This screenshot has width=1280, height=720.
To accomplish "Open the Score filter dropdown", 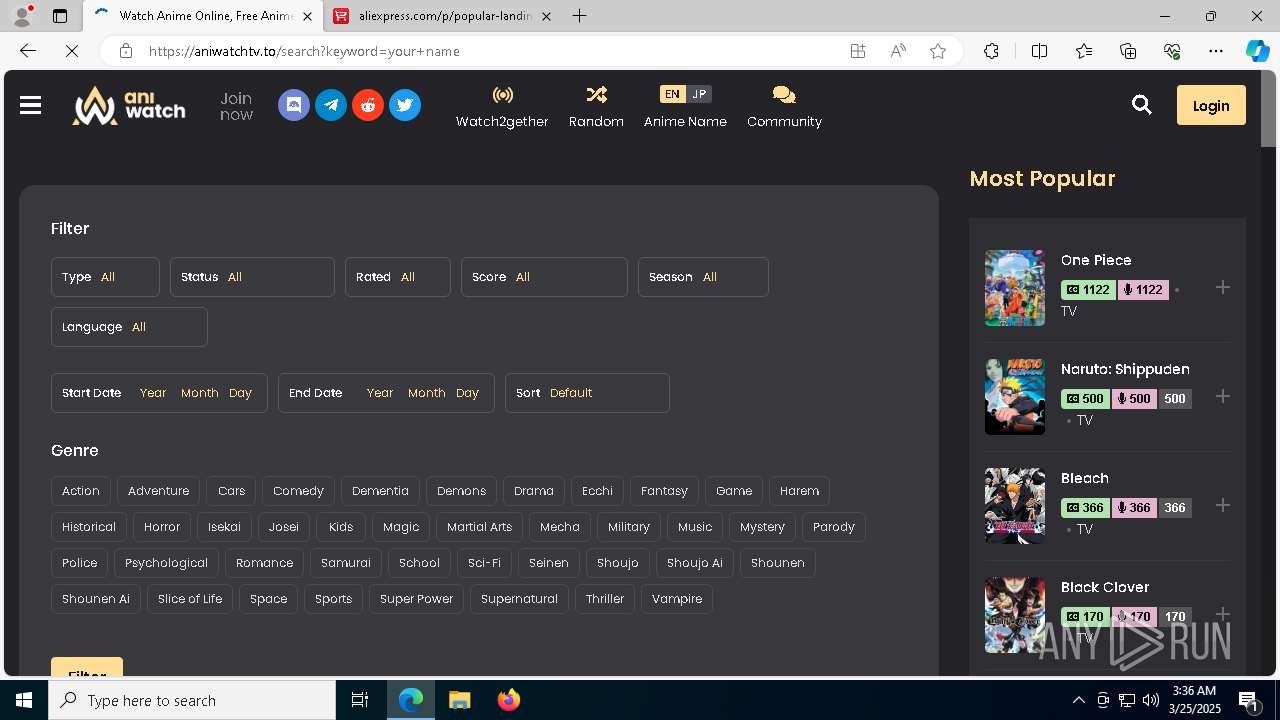I will tap(544, 277).
